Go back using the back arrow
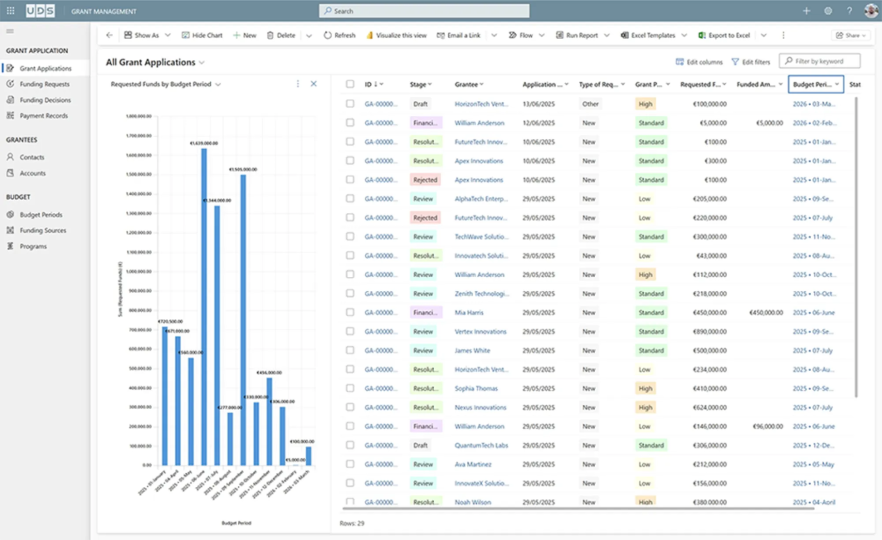 pyautogui.click(x=109, y=35)
